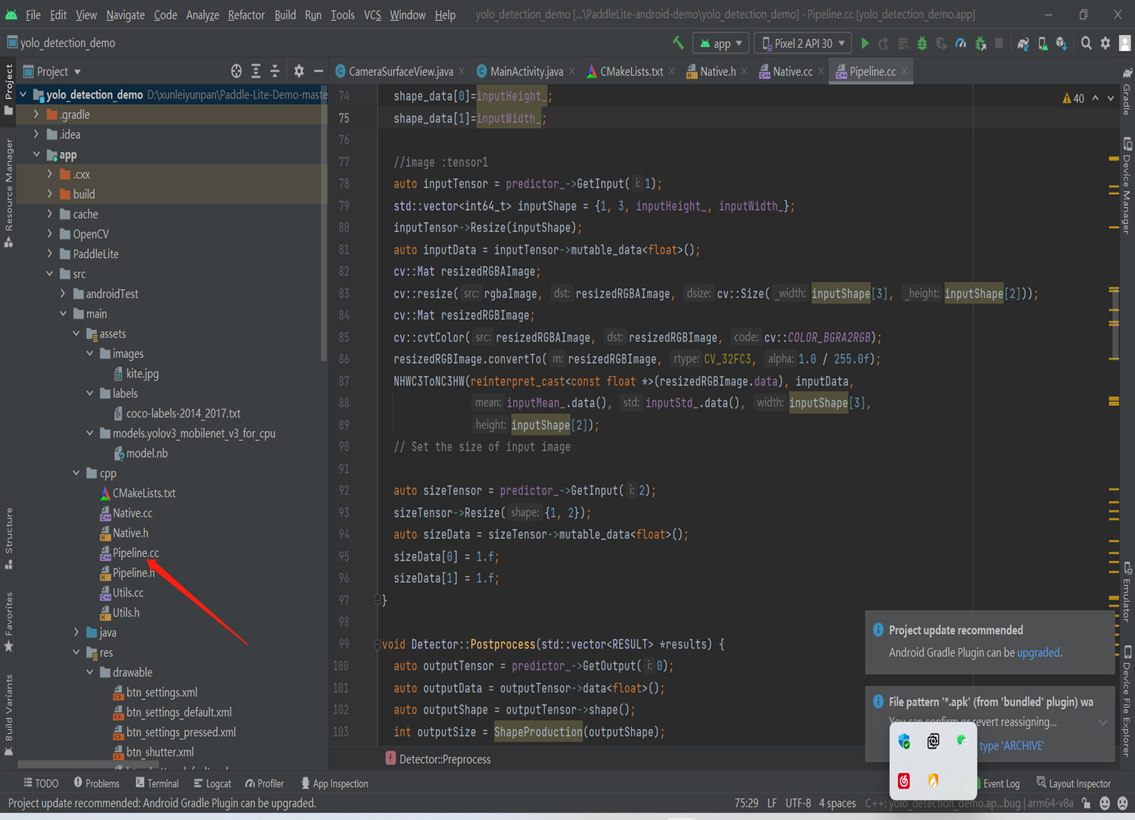The image size is (1135, 820).
Task: Open the SDK Manager toolbar icon
Action: (x=1062, y=43)
